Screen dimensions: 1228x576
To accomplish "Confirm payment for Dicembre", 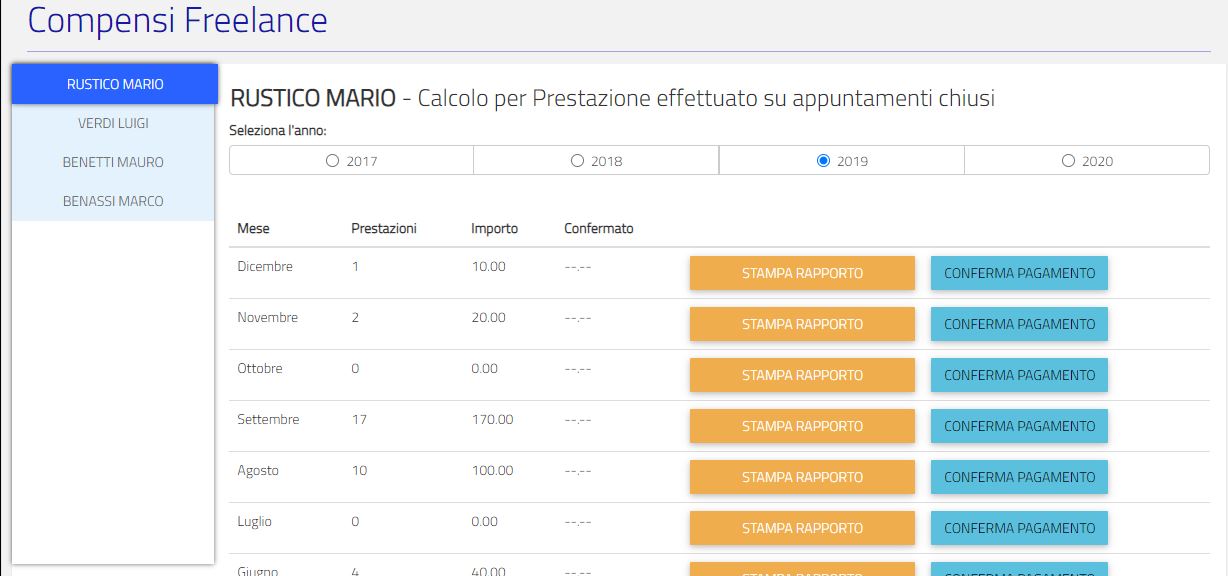I will tap(1019, 272).
